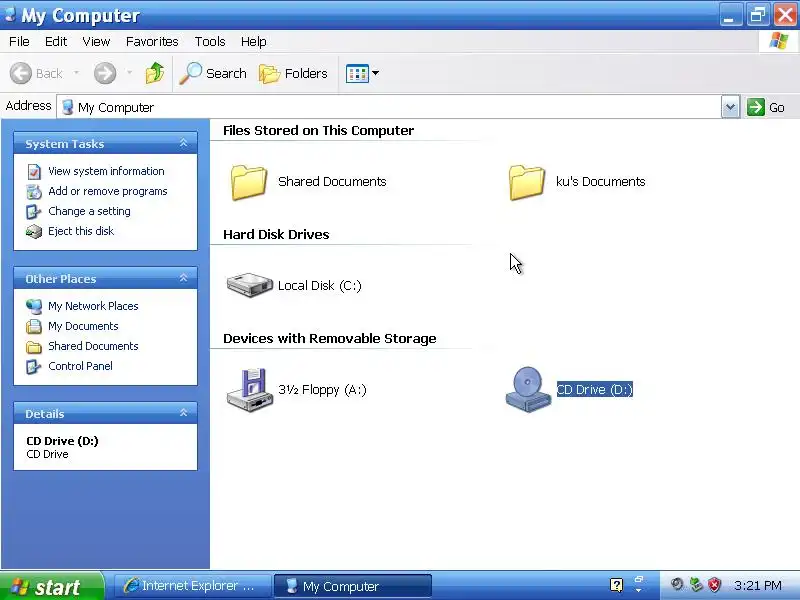Open Shared Documents link in Other Places
Screen dimensions: 800x600
click(93, 346)
